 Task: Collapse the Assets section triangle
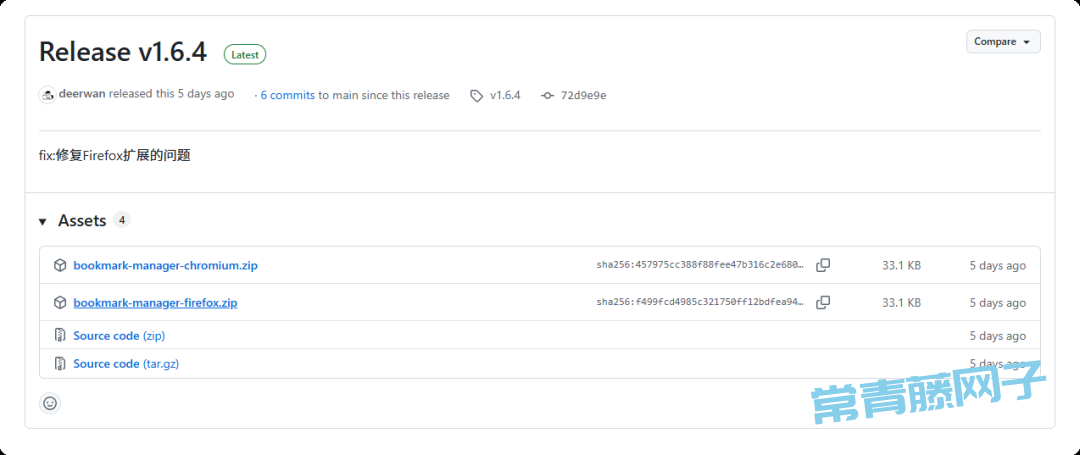pyautogui.click(x=43, y=221)
